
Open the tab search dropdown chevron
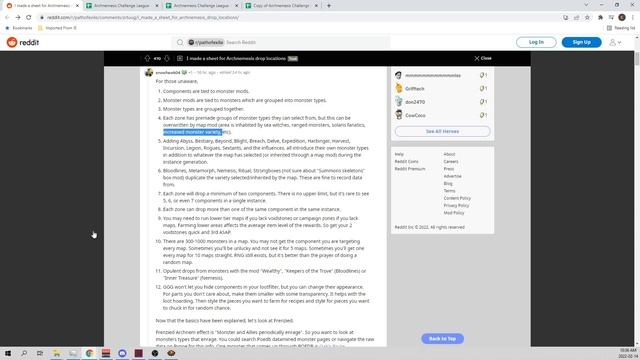586,5
